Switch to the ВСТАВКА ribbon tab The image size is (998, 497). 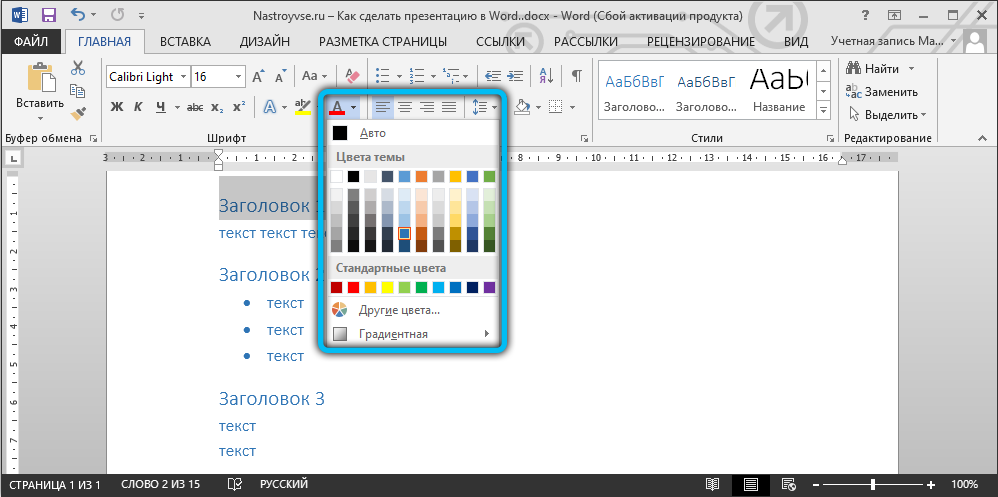(185, 41)
